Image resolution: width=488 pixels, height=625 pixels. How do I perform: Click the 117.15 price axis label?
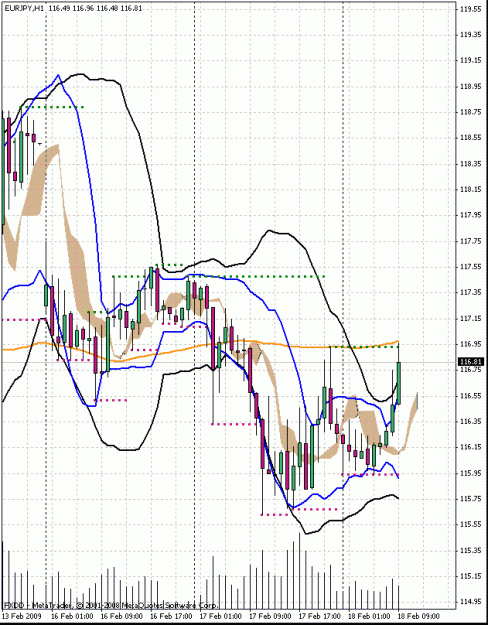coord(470,318)
